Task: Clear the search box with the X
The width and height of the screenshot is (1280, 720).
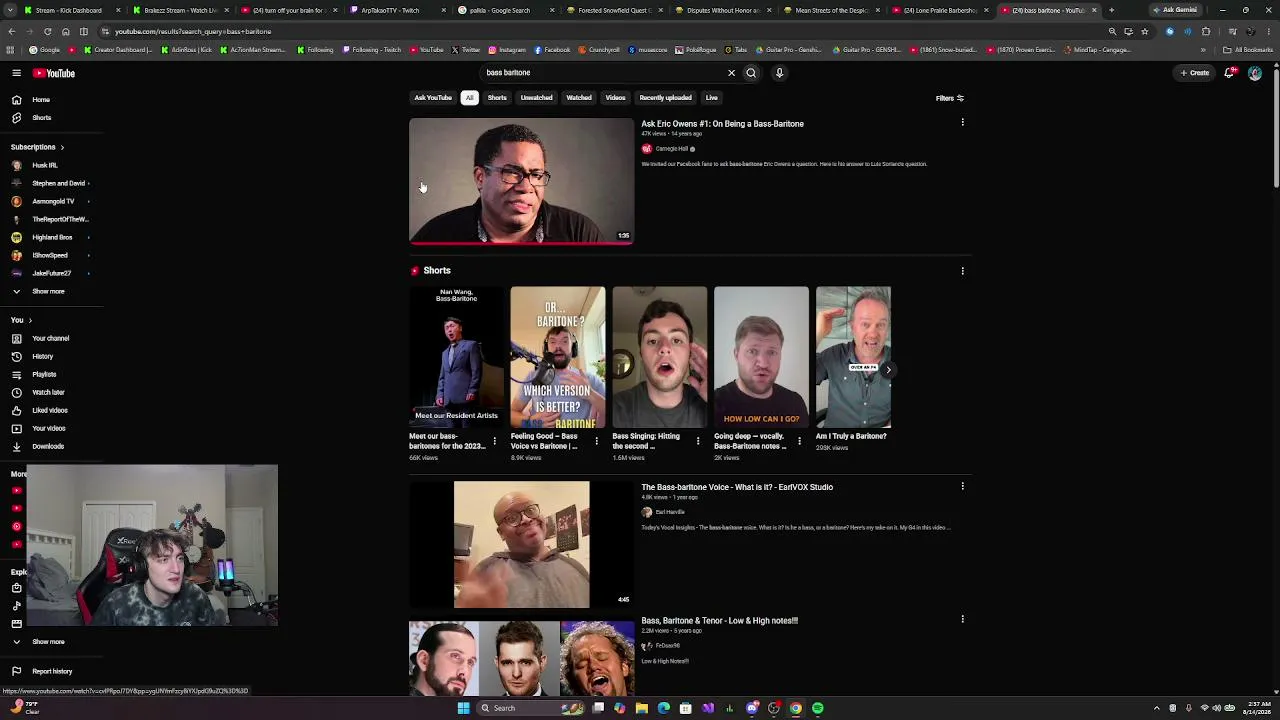Action: [x=731, y=73]
